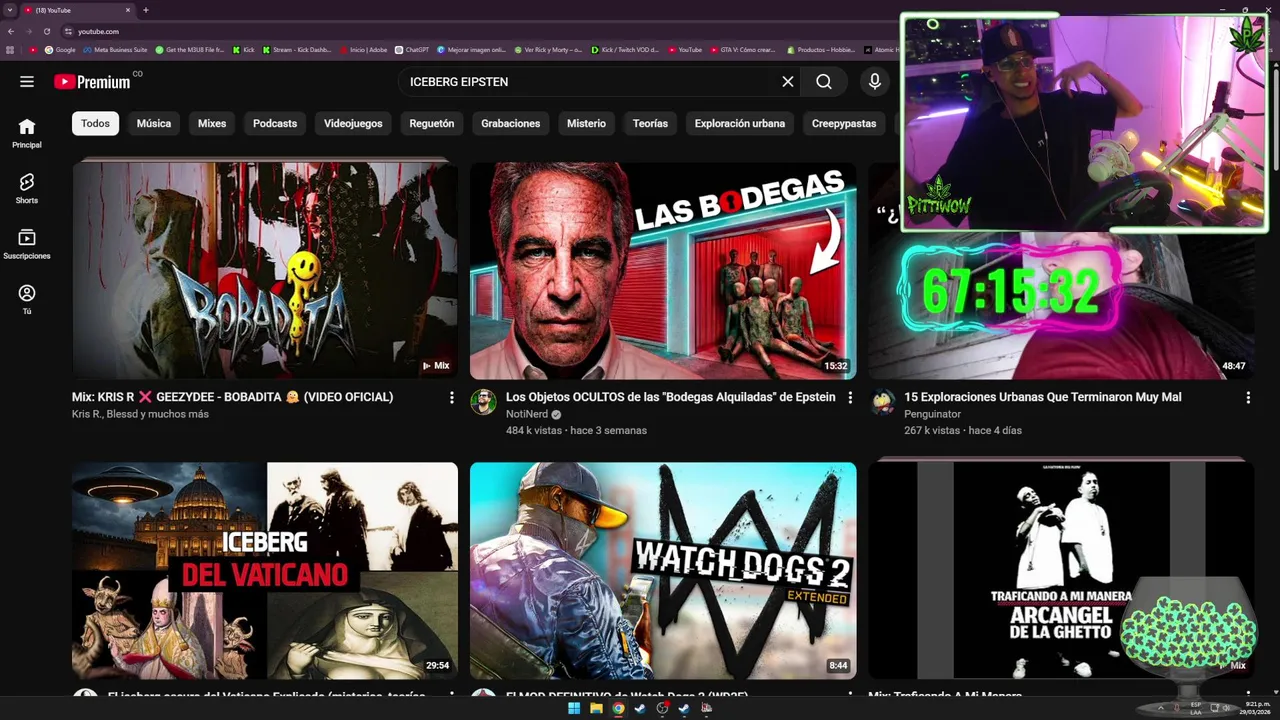1280x720 pixels.
Task: Open options menu for BOBADITA mix
Action: tap(452, 398)
